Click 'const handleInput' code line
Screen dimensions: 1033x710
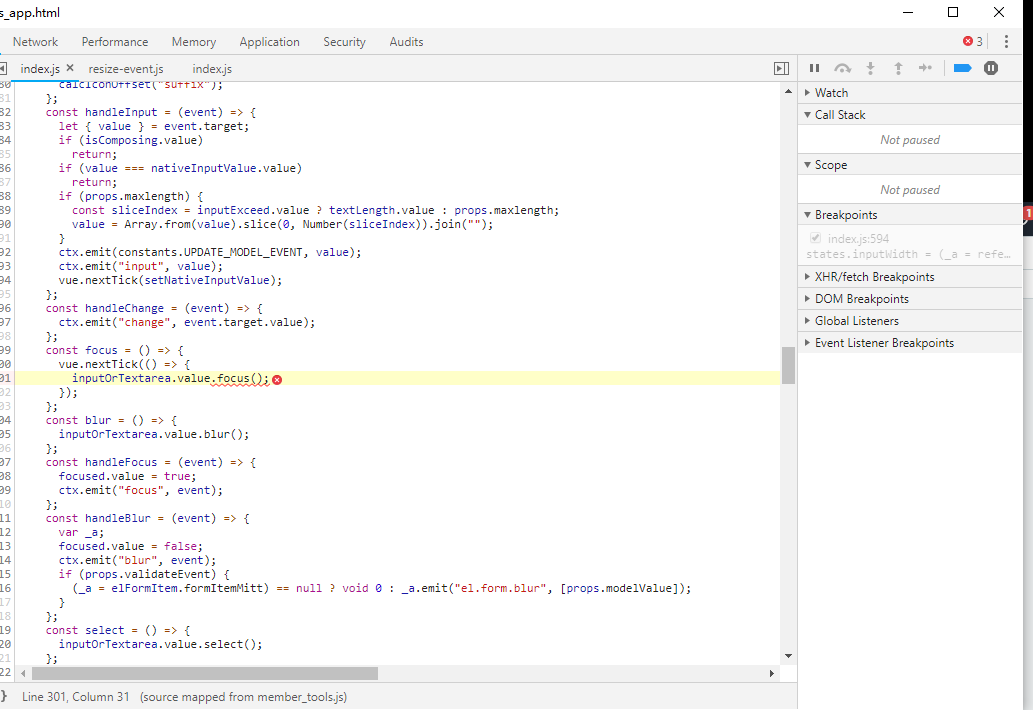[x=151, y=112]
